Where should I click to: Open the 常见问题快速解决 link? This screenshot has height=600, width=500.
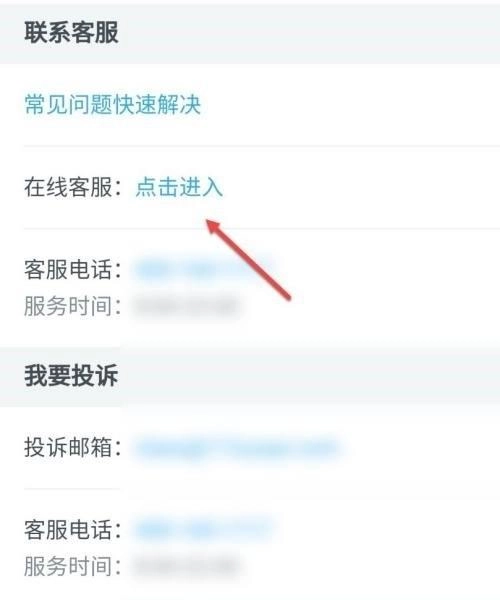[112, 104]
